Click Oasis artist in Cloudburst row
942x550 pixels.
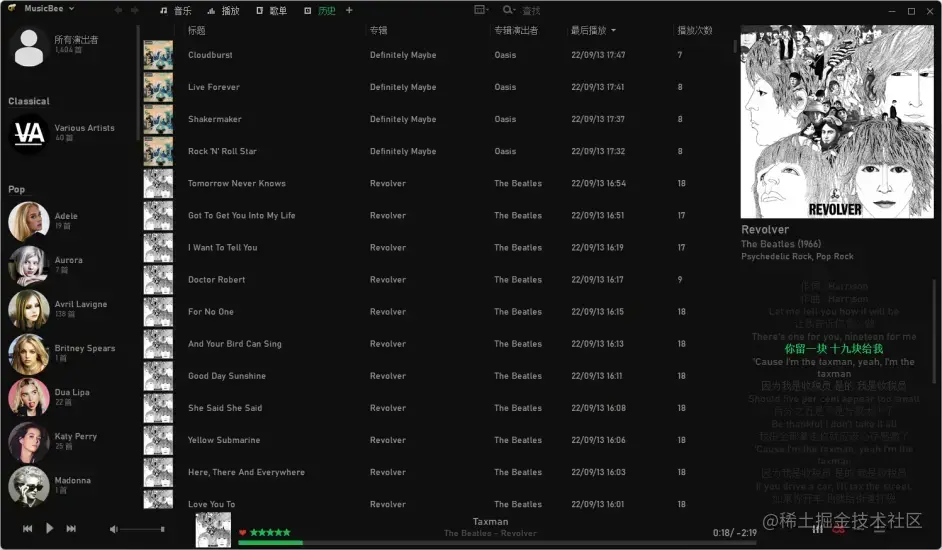[x=505, y=55]
